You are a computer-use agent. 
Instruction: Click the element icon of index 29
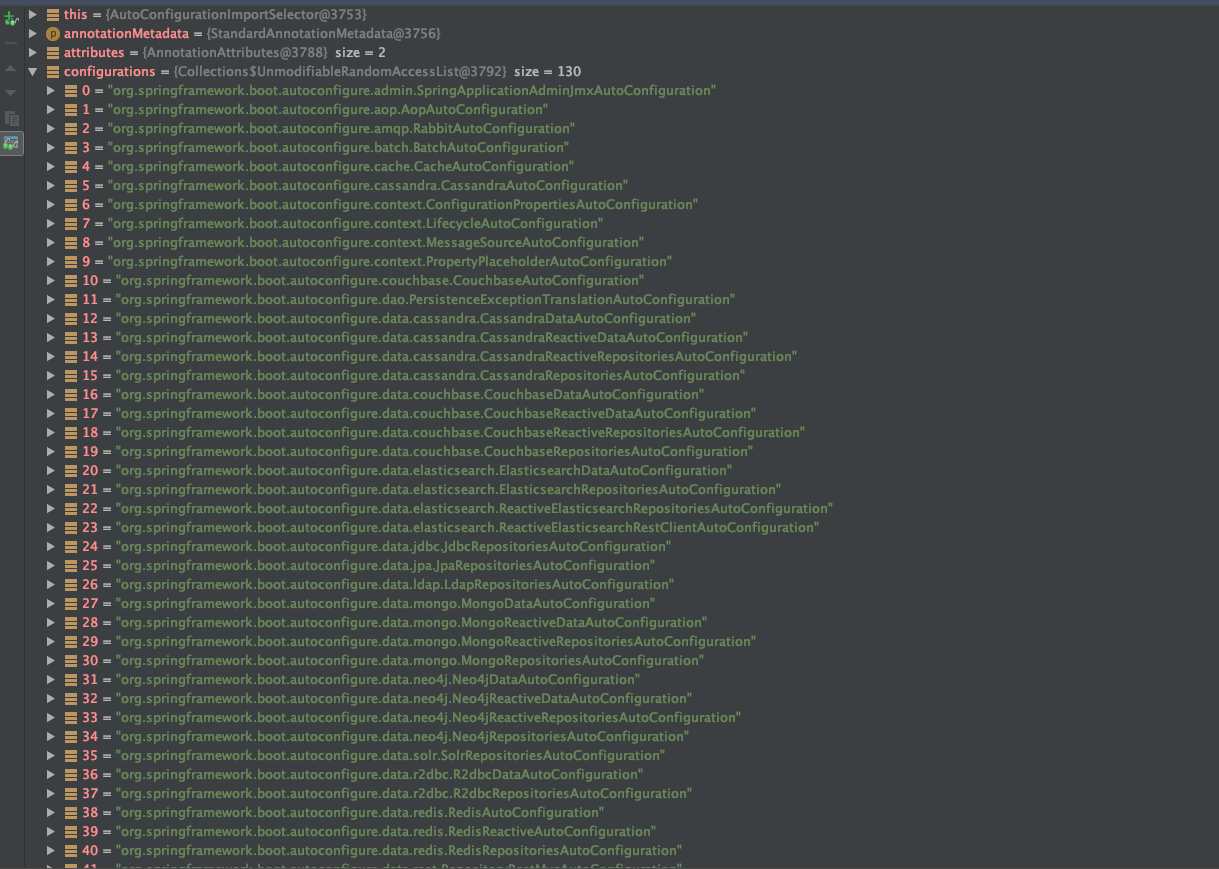71,642
